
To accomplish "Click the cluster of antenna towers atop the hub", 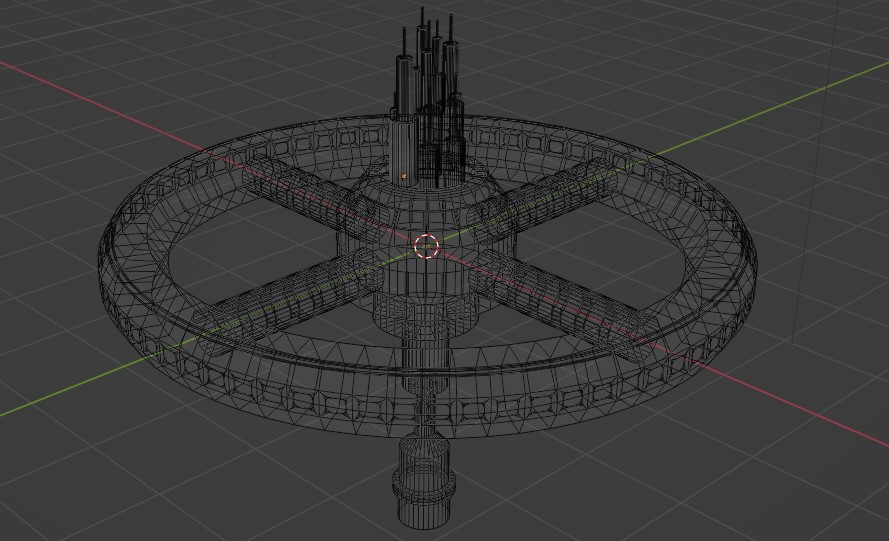I will pos(427,99).
